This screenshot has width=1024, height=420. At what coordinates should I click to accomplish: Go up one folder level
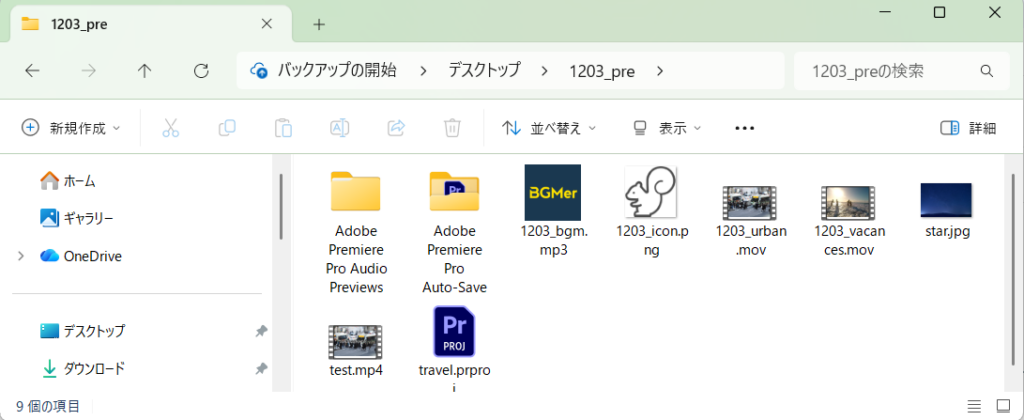pos(145,71)
